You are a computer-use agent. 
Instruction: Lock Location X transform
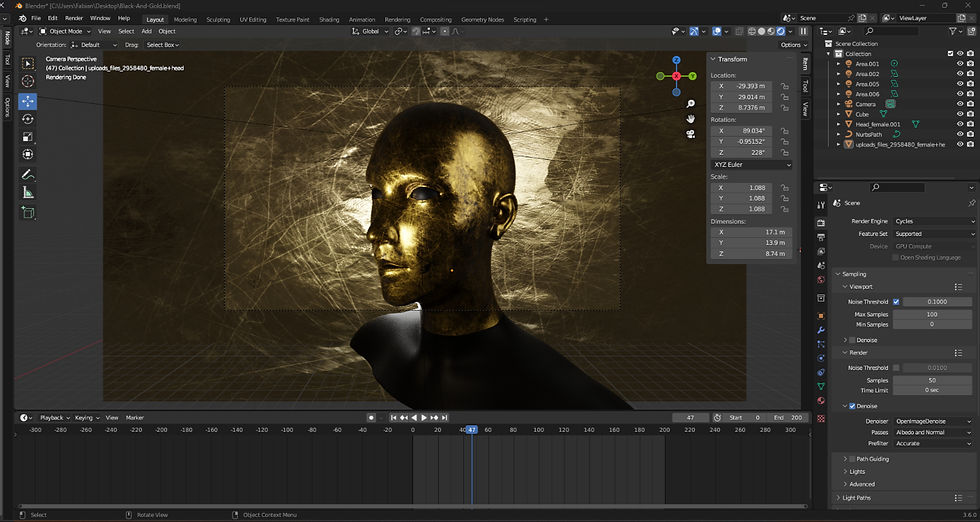pos(784,86)
